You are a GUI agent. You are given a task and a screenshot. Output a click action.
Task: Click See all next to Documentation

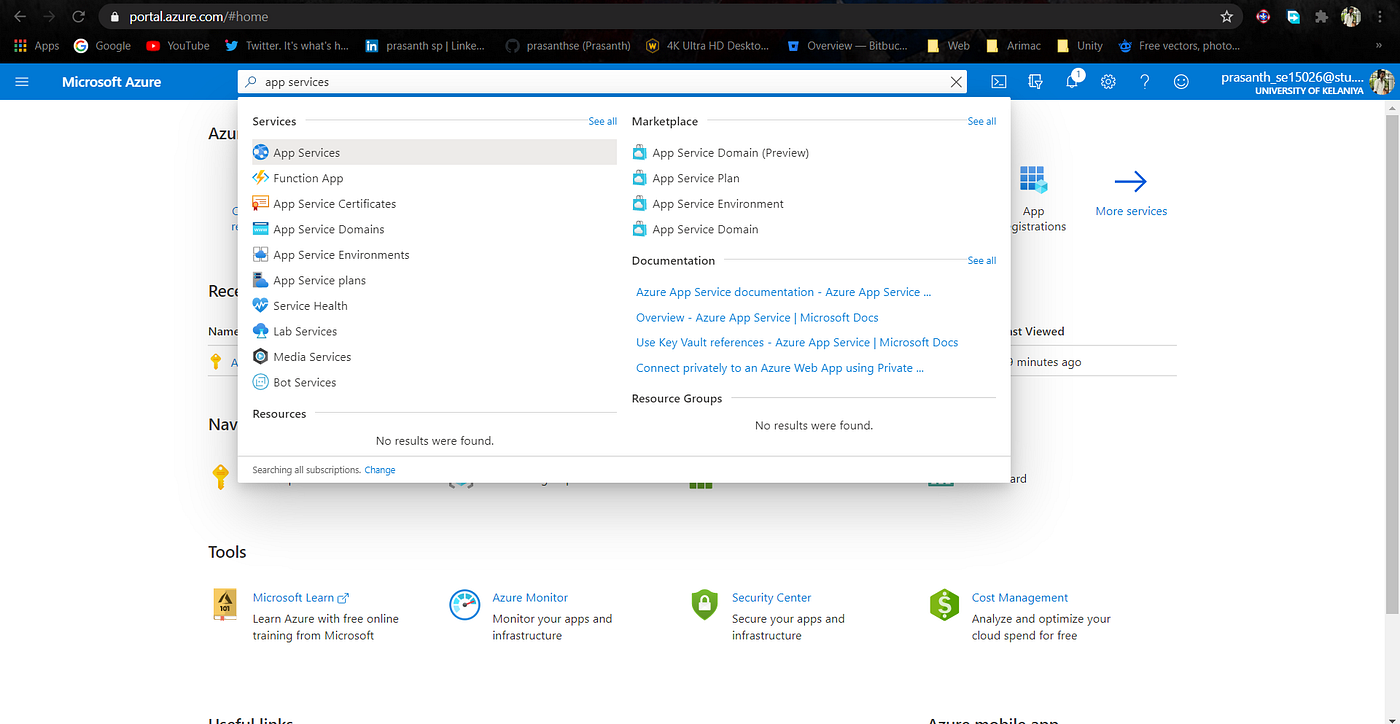981,260
